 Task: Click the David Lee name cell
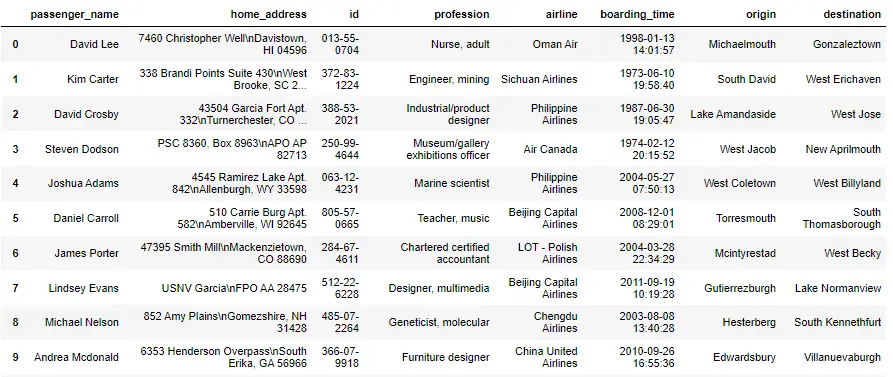95,44
